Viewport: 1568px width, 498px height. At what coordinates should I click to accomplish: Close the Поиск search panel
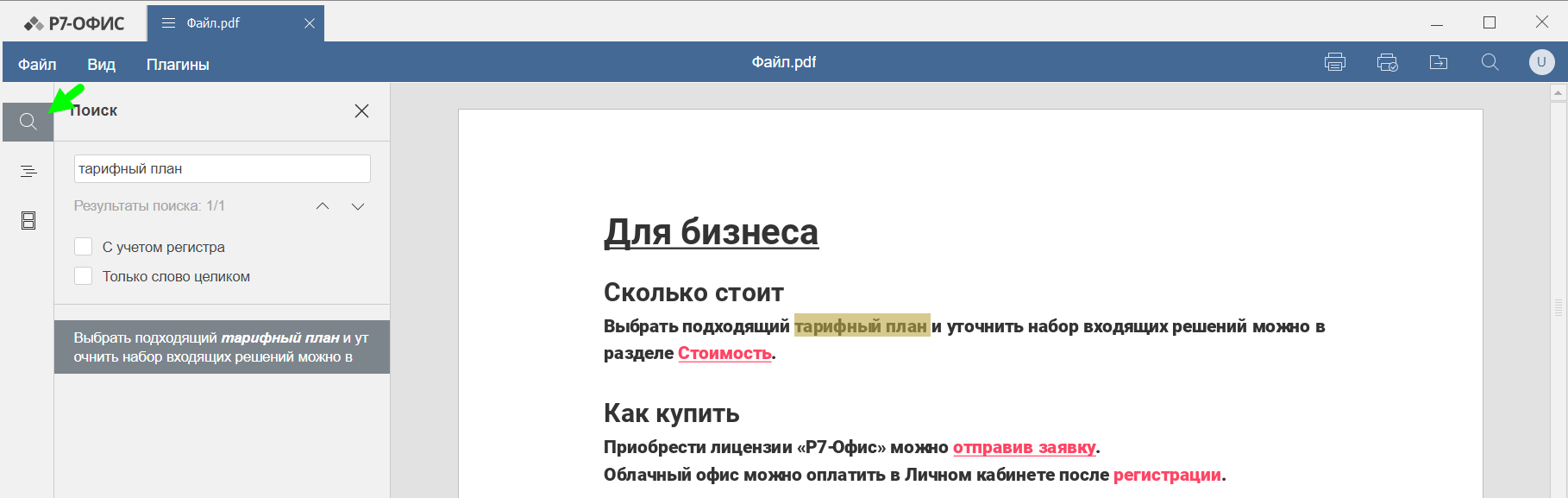tap(361, 110)
